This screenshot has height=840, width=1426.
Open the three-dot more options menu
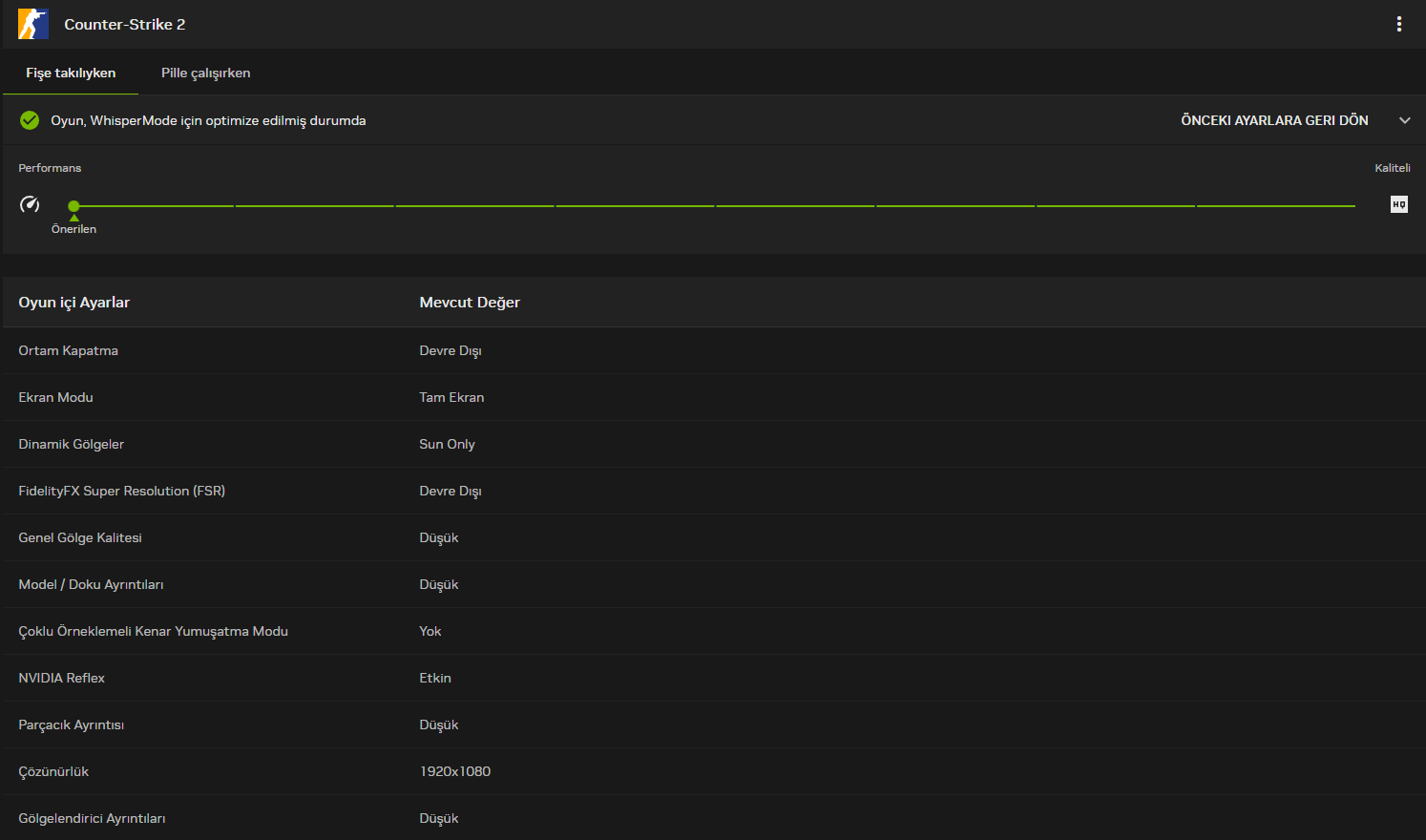tap(1399, 24)
